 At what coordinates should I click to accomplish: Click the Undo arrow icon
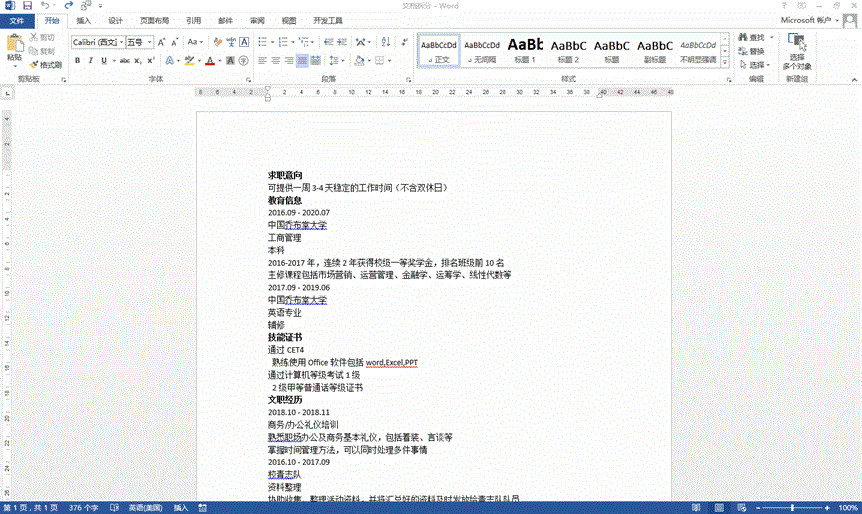click(x=45, y=6)
